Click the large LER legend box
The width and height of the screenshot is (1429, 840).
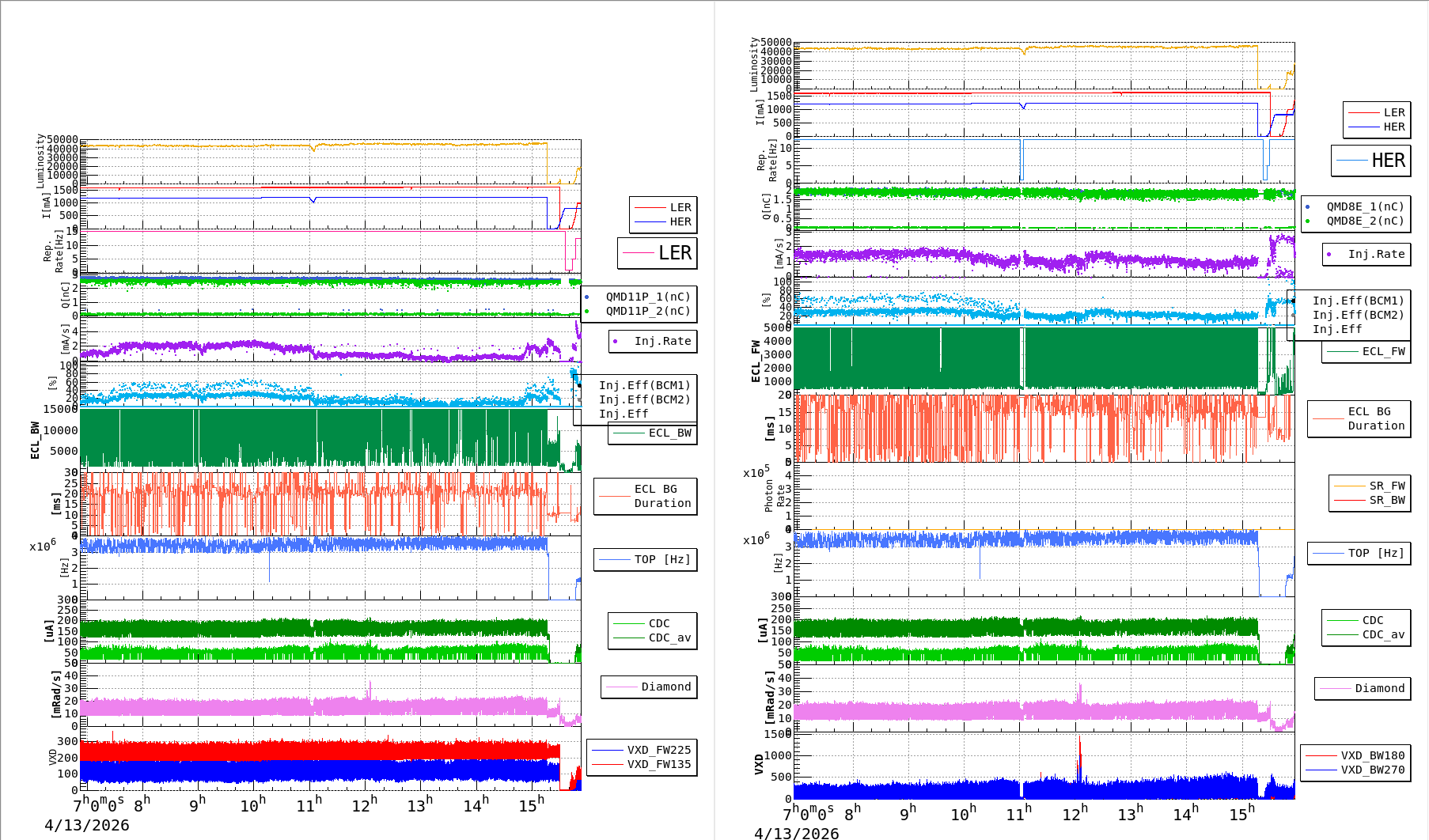(658, 253)
